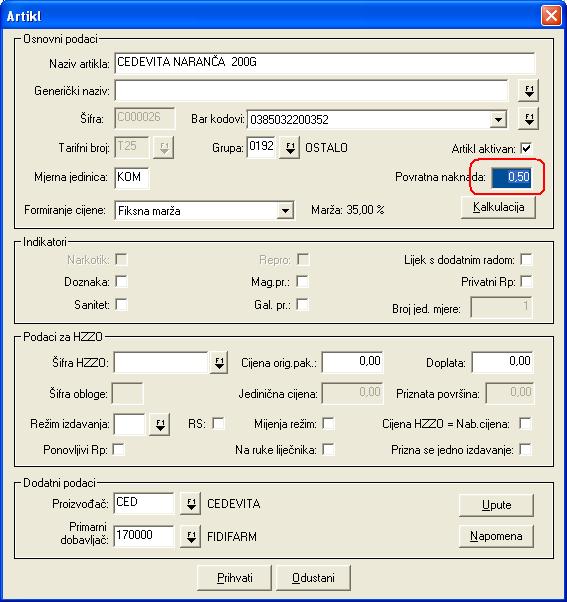The width and height of the screenshot is (567, 602).
Task: Confirm with the Prihvati button
Action: coord(235,578)
